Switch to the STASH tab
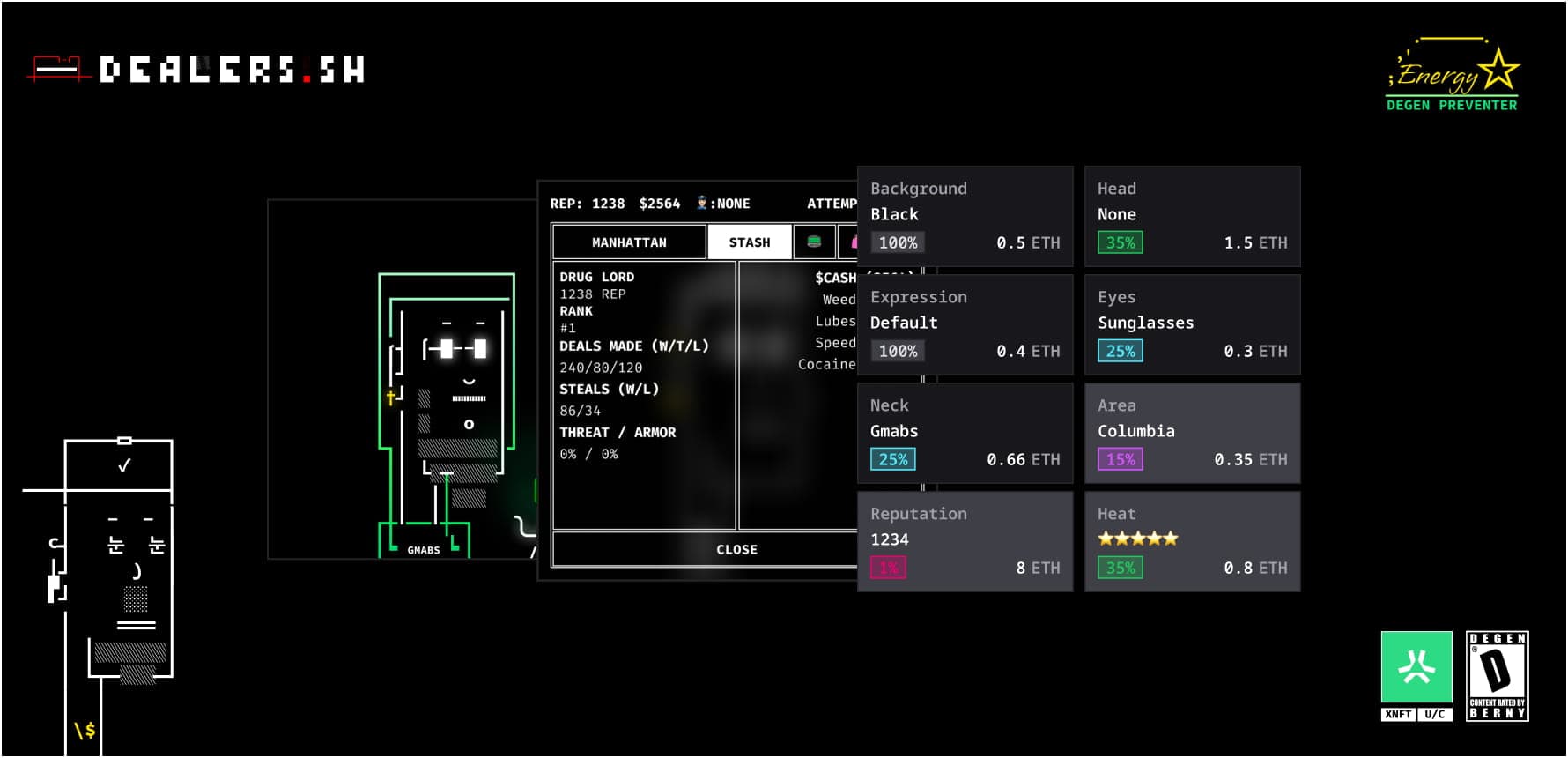Image resolution: width=1568 pixels, height=758 pixels. coord(750,242)
